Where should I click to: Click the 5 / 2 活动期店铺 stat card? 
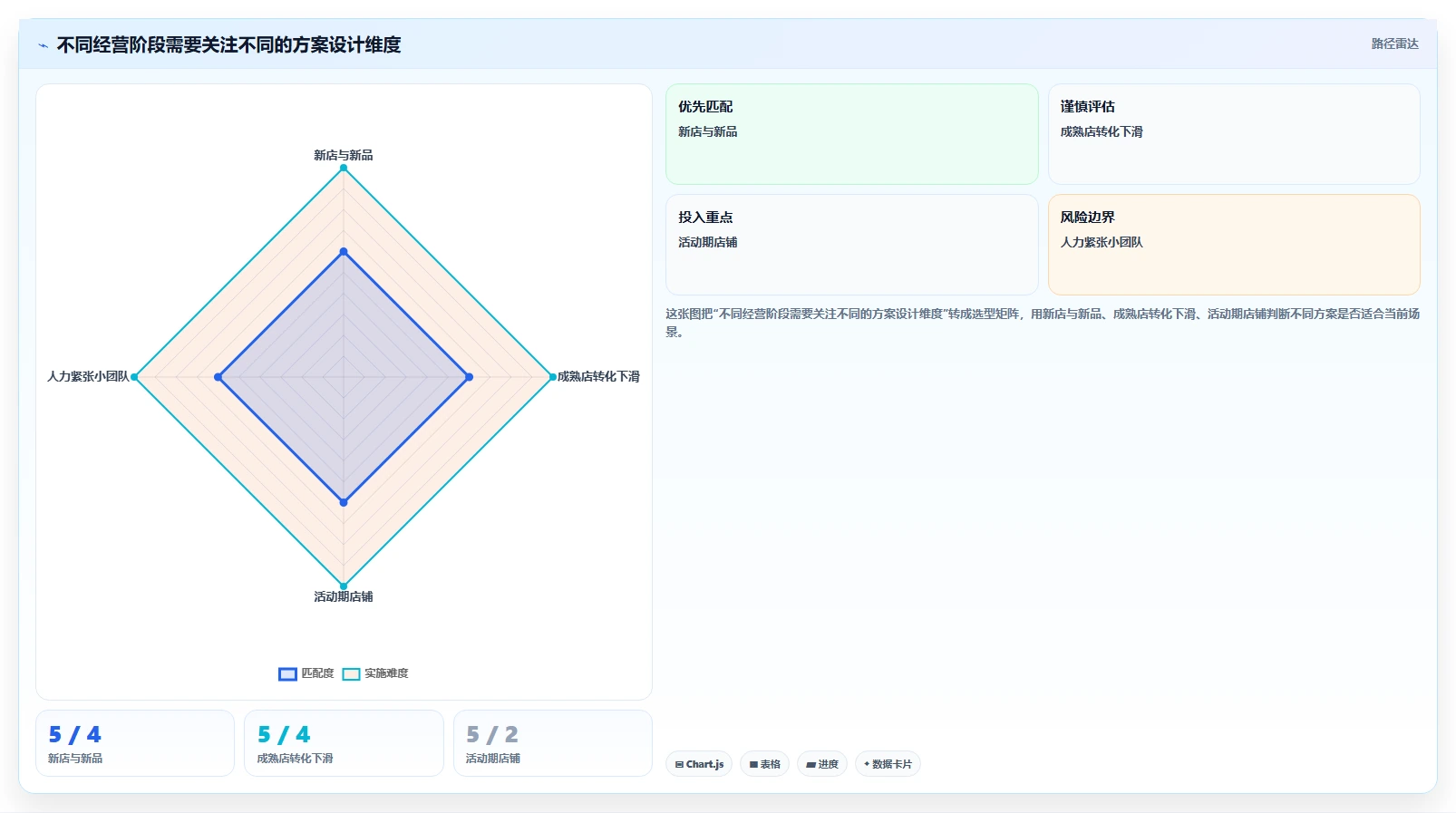[x=553, y=743]
